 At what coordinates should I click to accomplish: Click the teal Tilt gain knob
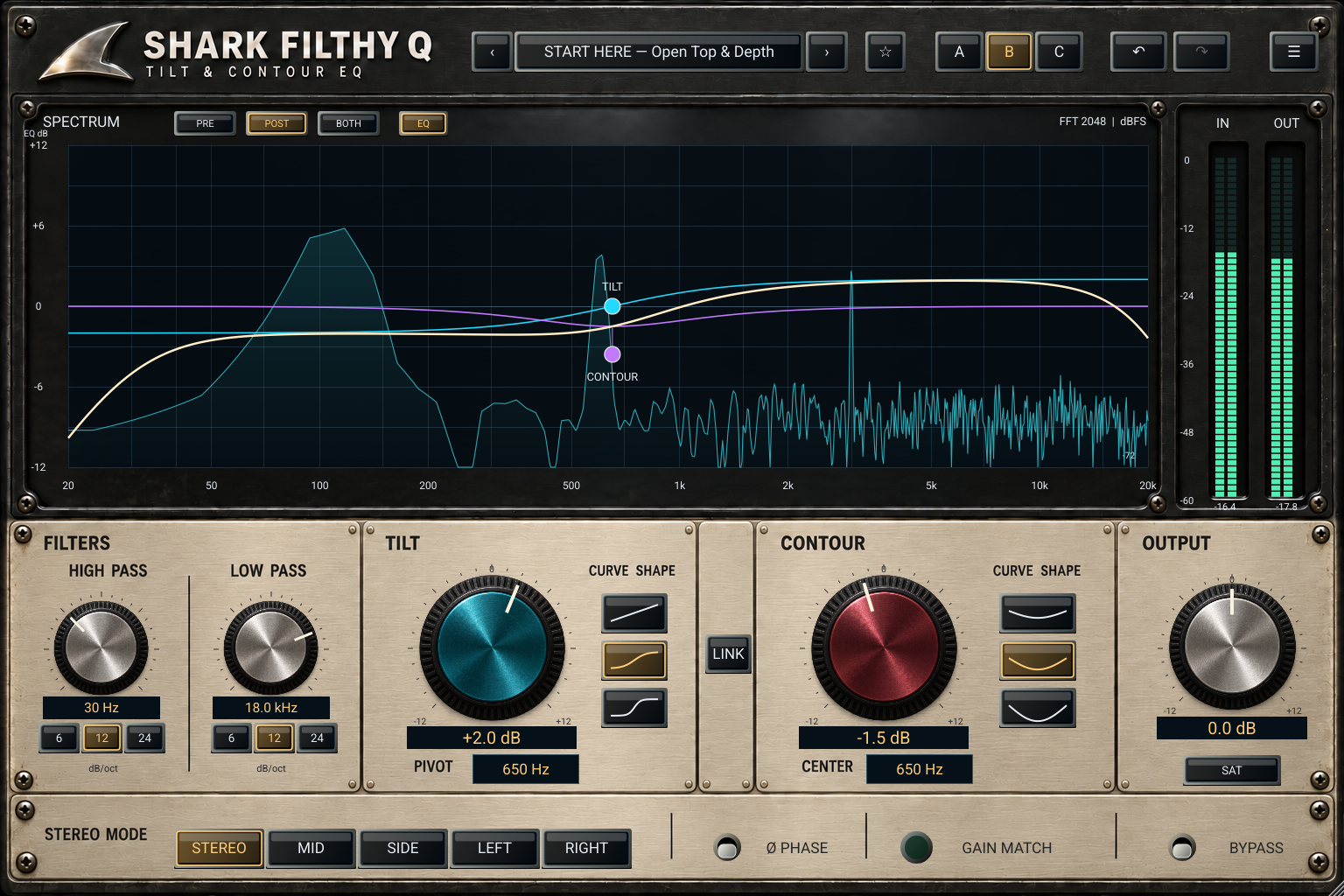(x=492, y=648)
